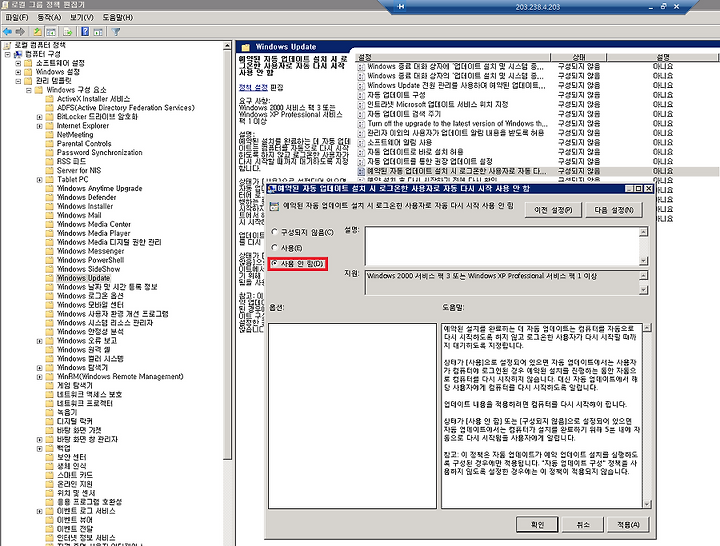Sort by the 상태 column header
This screenshot has height=546, width=720.
tap(579, 57)
